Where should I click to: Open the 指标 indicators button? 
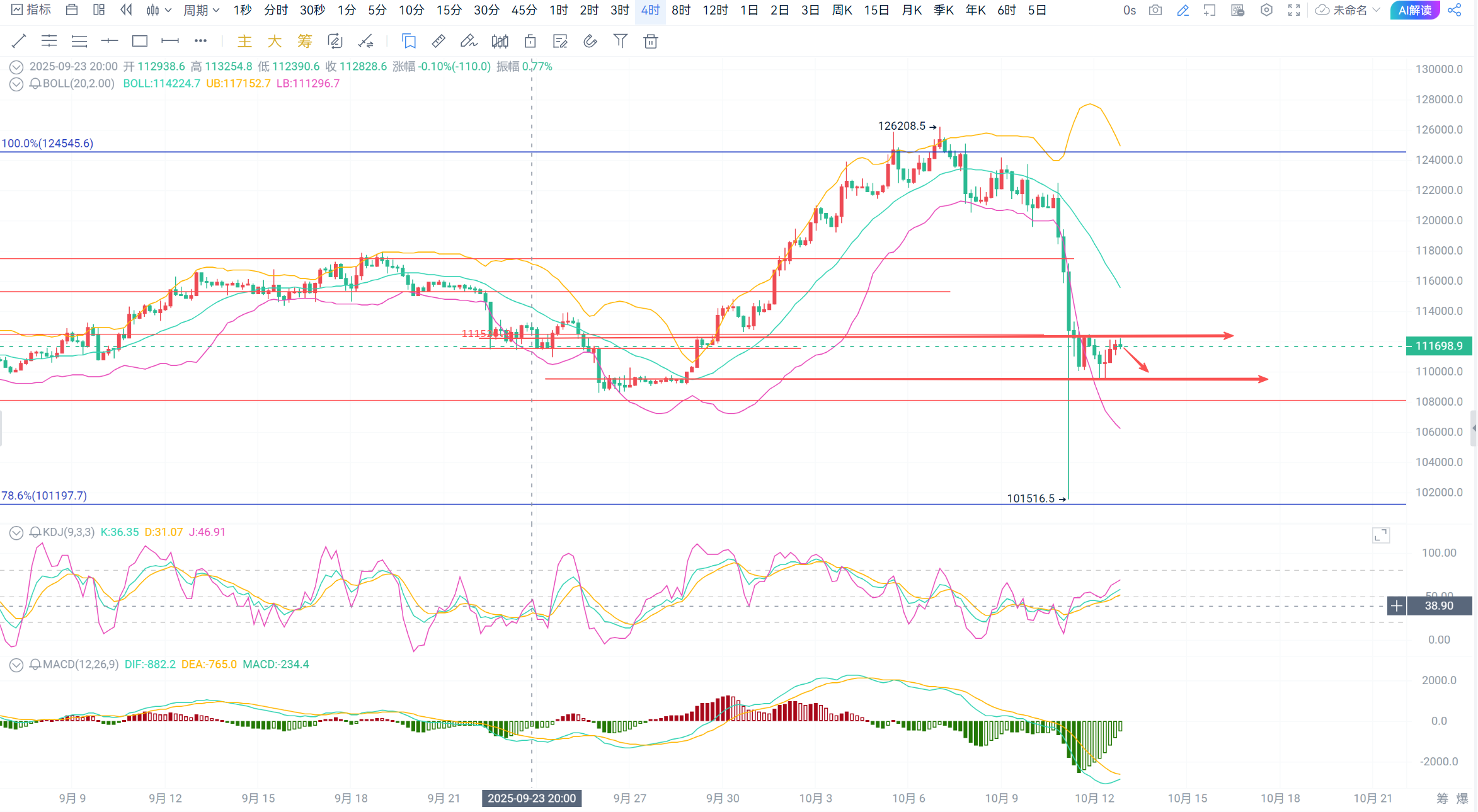(x=32, y=10)
